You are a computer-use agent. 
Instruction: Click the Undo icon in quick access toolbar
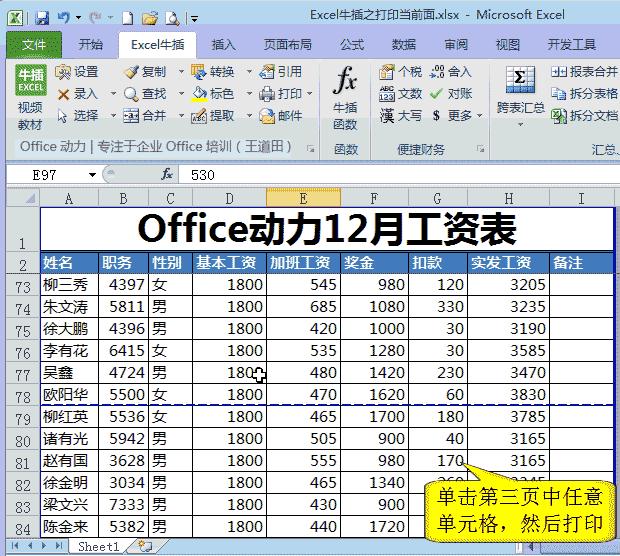click(63, 18)
